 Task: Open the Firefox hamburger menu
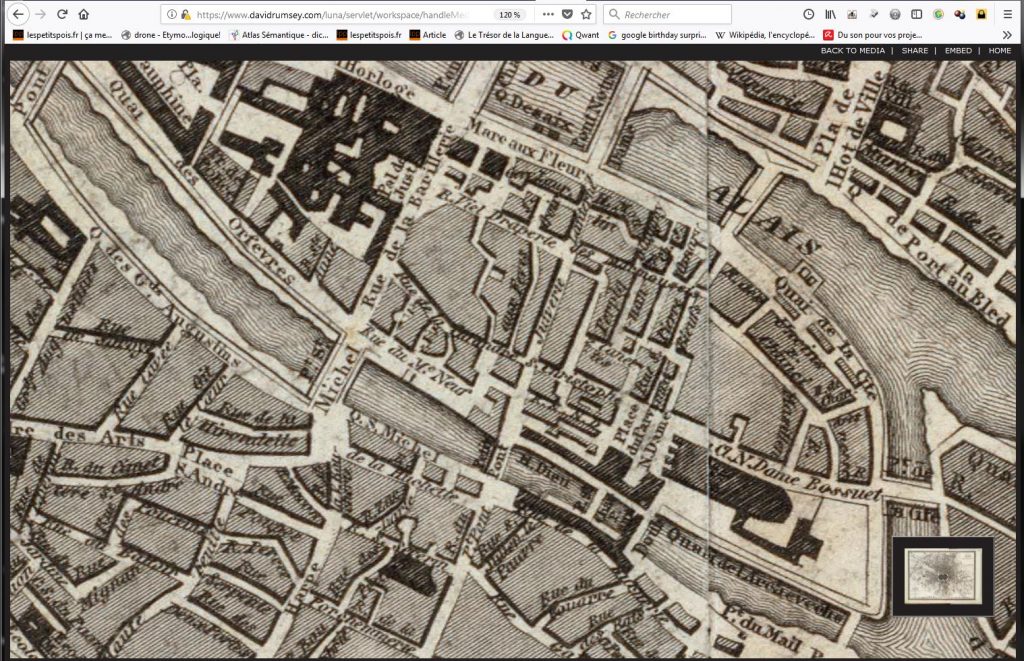click(x=1007, y=15)
